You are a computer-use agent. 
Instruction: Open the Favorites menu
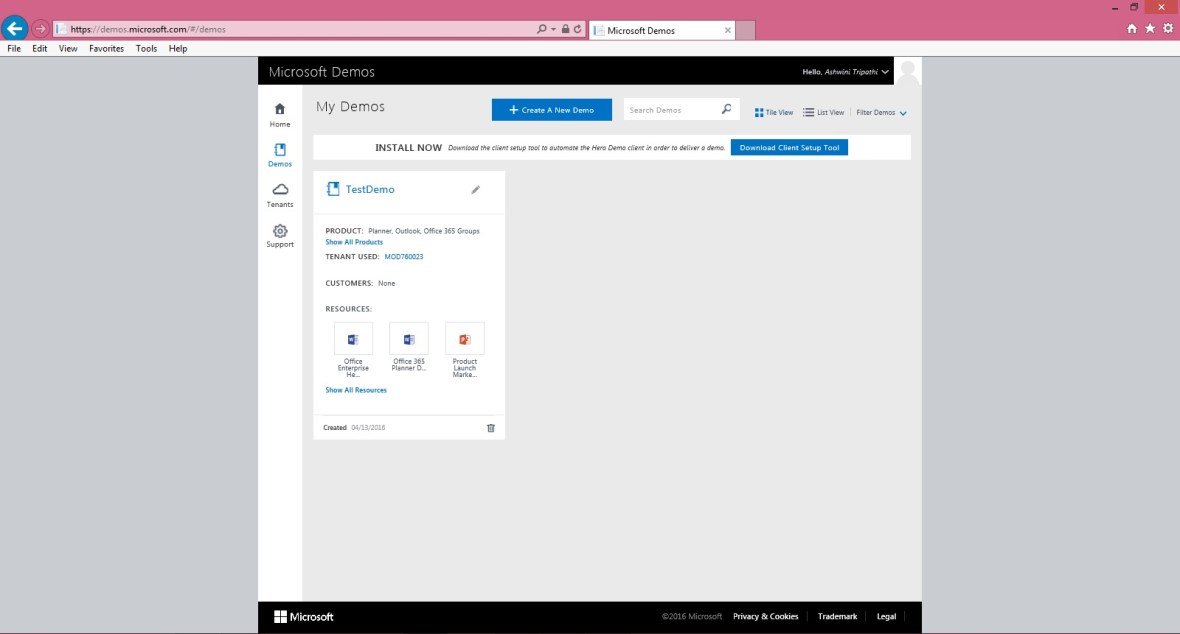click(x=106, y=48)
